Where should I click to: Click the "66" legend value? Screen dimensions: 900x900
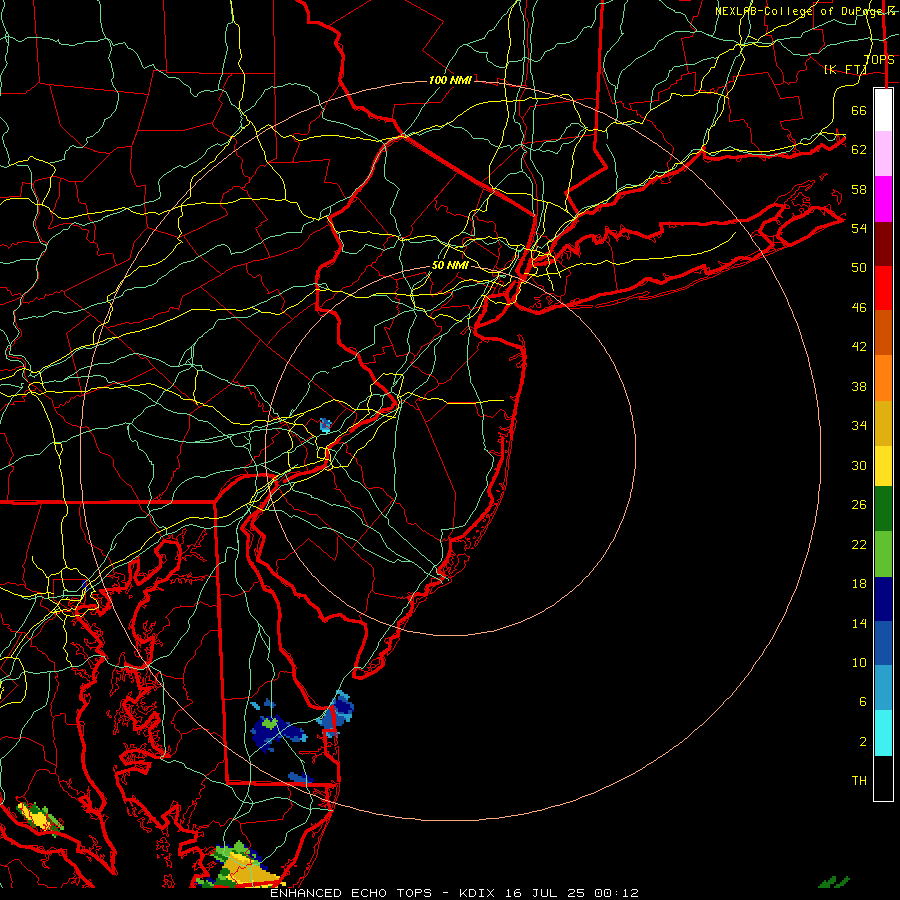(859, 110)
